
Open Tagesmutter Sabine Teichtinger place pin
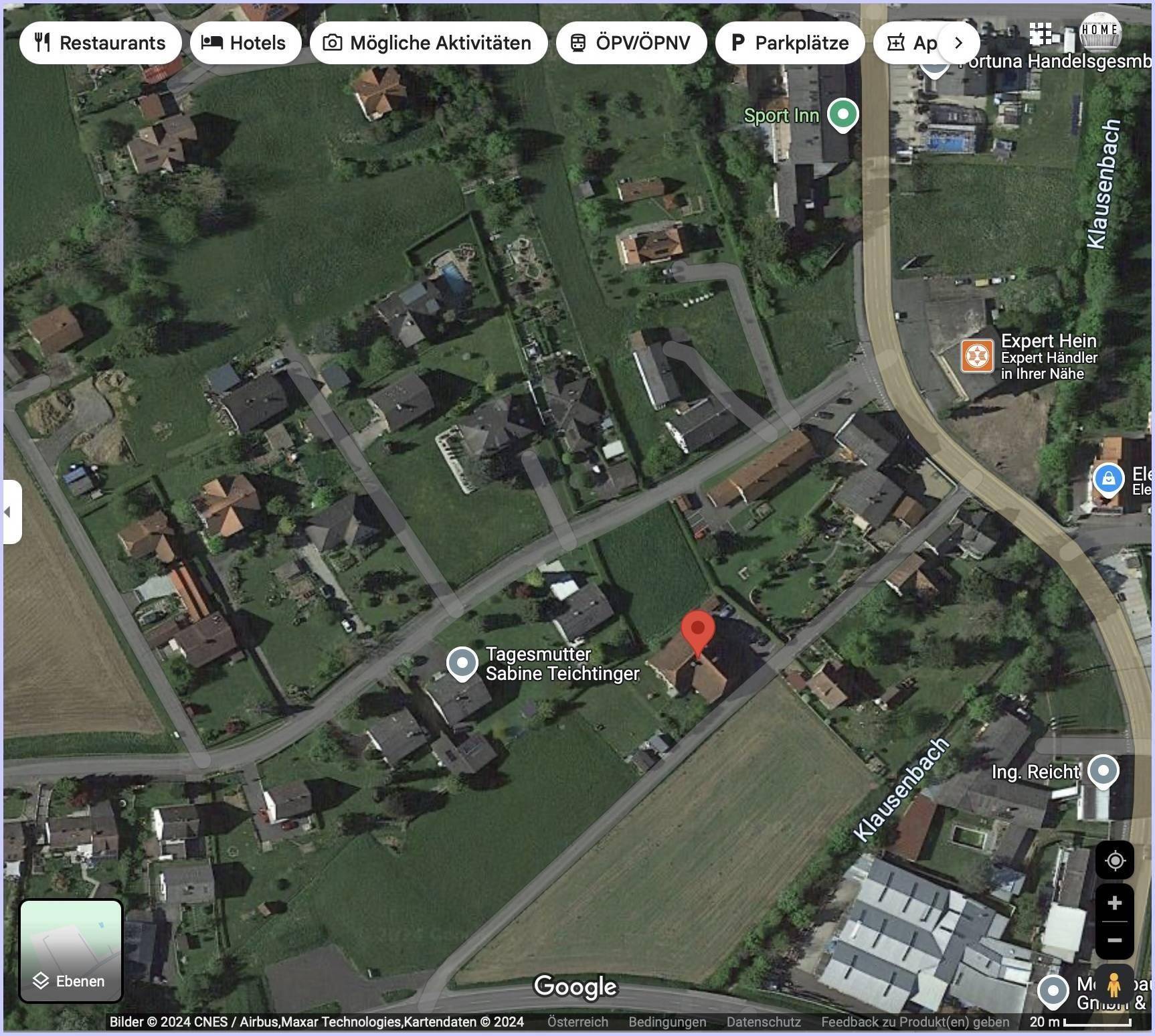tap(462, 664)
